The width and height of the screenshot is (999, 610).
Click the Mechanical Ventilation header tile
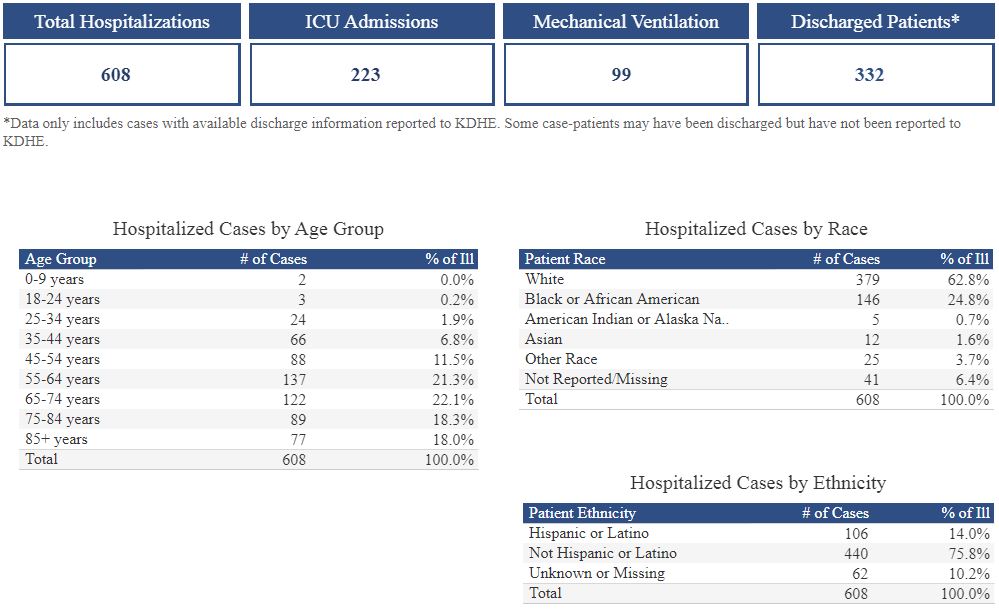625,21
